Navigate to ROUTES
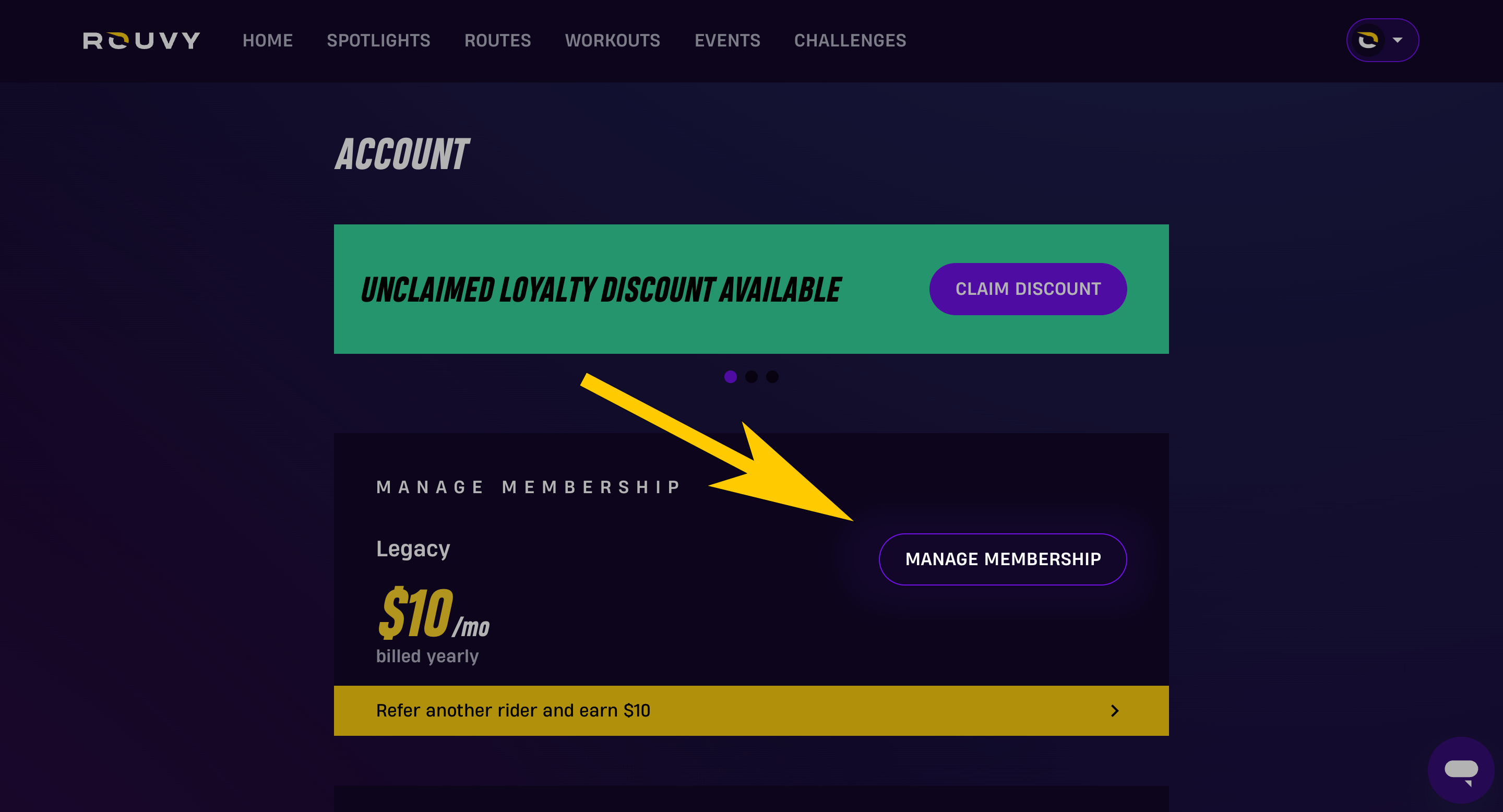This screenshot has height=812, width=1503. point(498,40)
